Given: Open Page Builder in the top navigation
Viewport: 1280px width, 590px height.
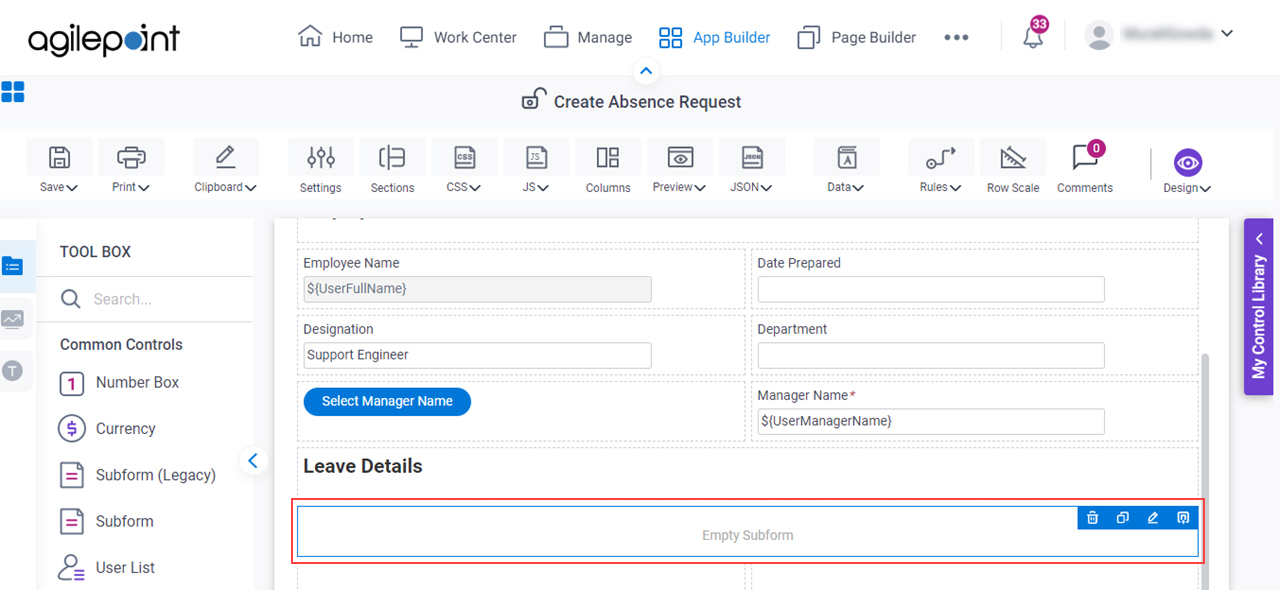Looking at the screenshot, I should tap(857, 37).
